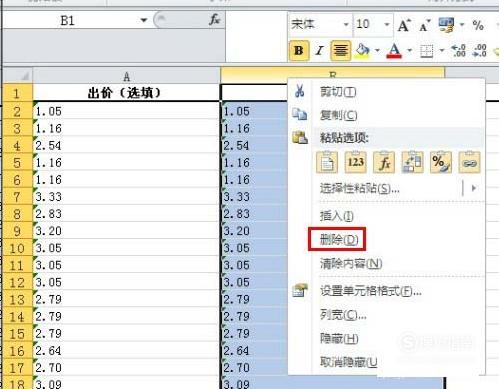This screenshot has width=499, height=389.
Task: Click the Insert Function fx button
Action: [214, 20]
